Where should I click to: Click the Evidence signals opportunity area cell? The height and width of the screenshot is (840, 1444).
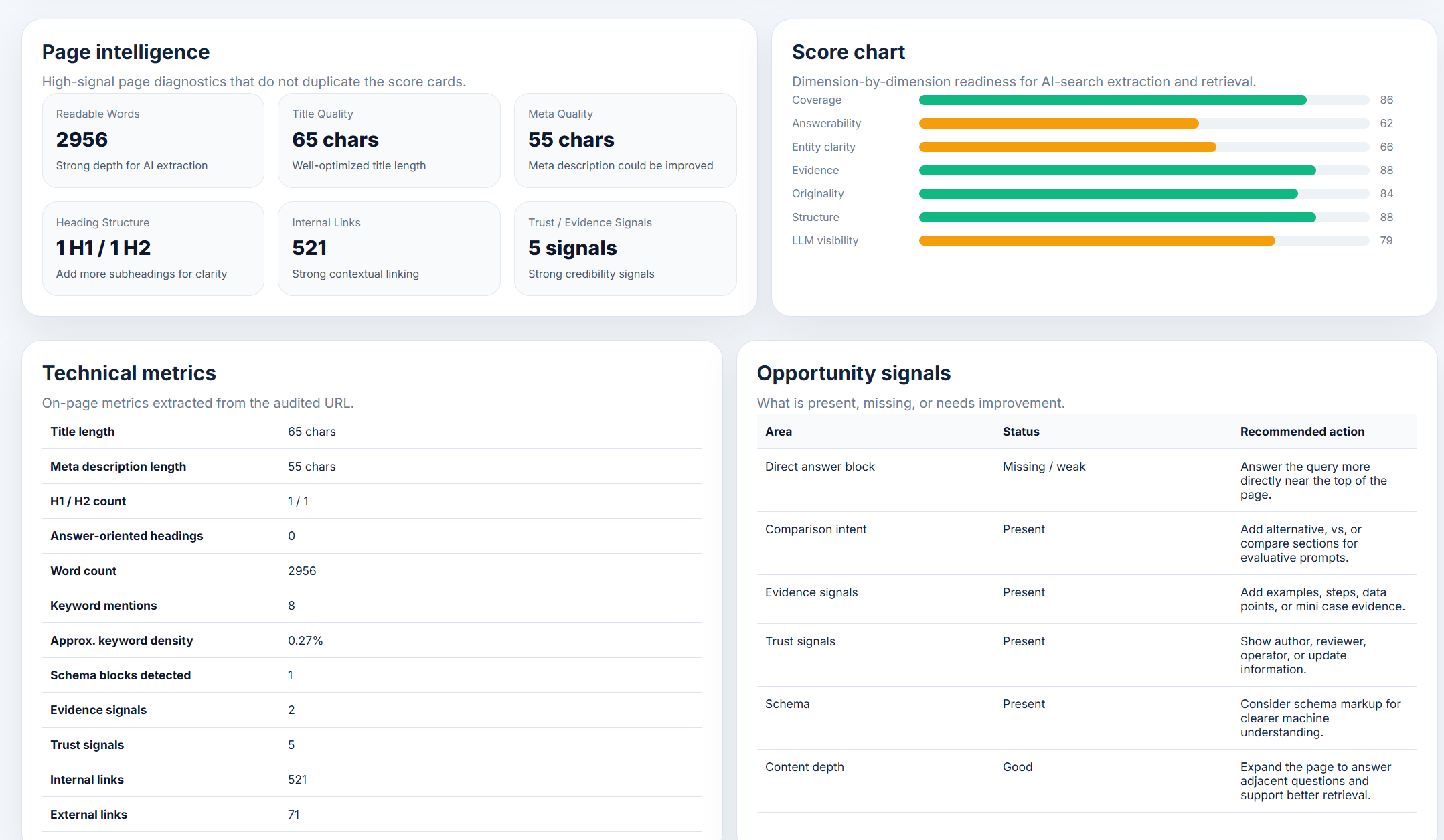coord(811,592)
